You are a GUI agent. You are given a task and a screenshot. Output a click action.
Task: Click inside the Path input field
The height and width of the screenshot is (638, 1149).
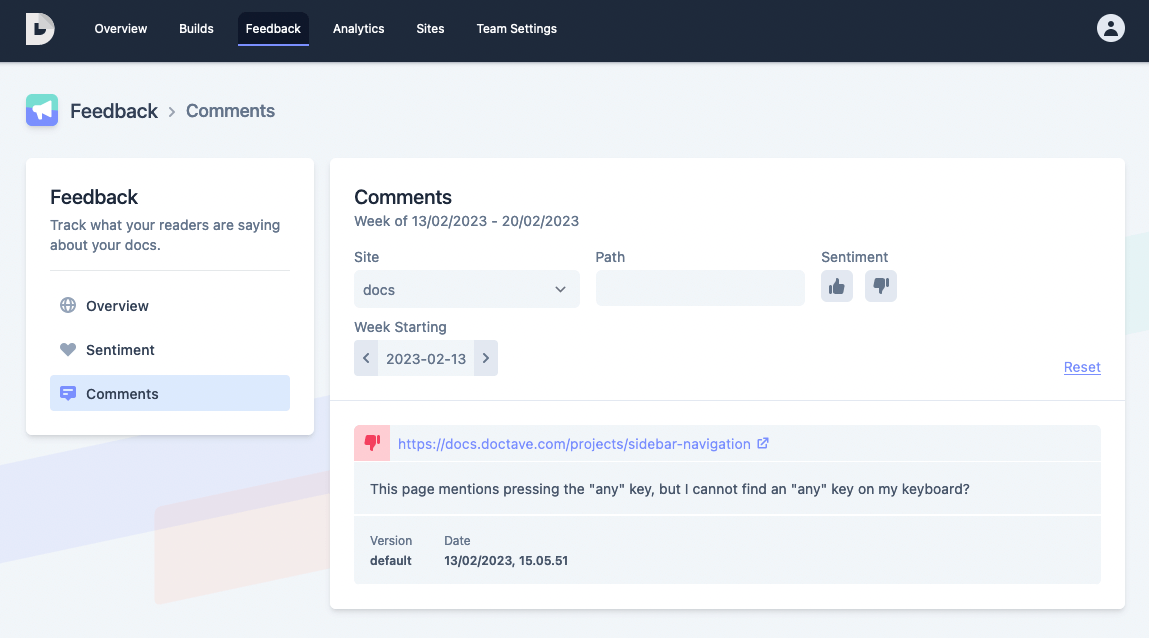tap(699, 288)
